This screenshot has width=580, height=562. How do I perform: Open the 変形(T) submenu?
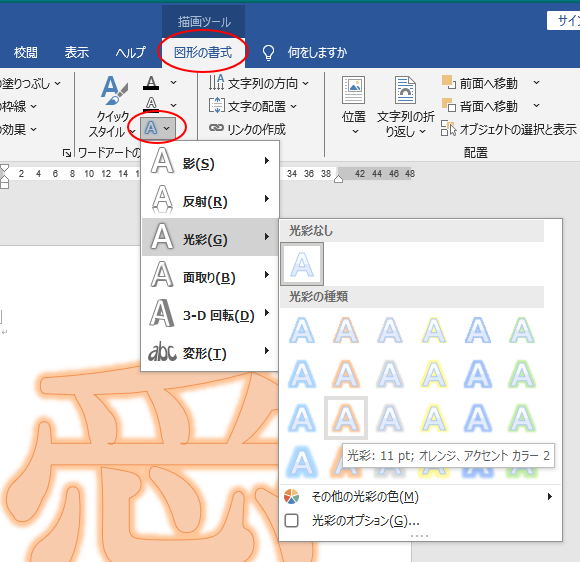pos(210,351)
